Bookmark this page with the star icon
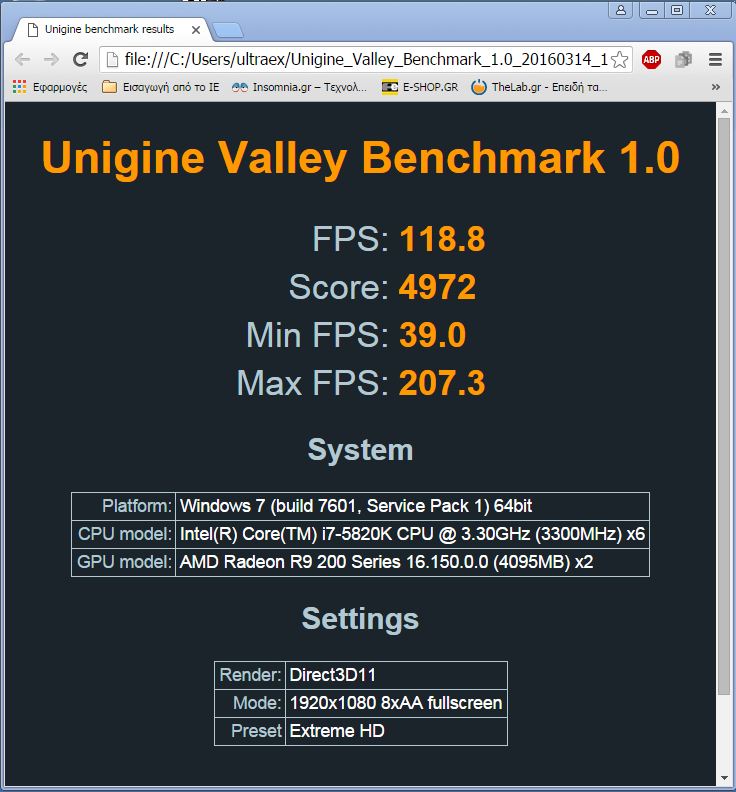 tap(619, 60)
